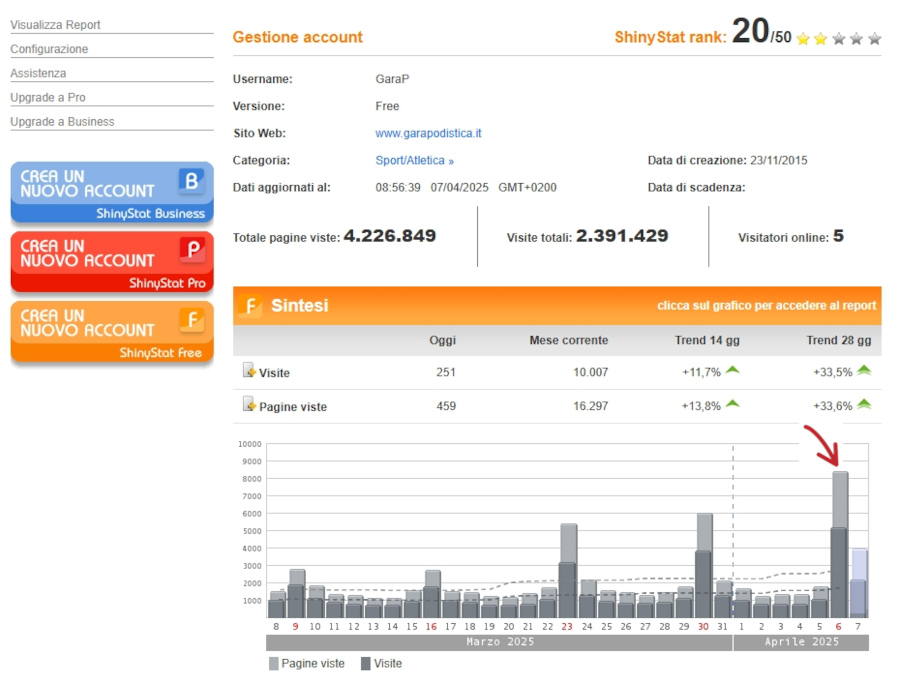Open Assistenza menu item
The height and width of the screenshot is (683, 918).
click(38, 73)
